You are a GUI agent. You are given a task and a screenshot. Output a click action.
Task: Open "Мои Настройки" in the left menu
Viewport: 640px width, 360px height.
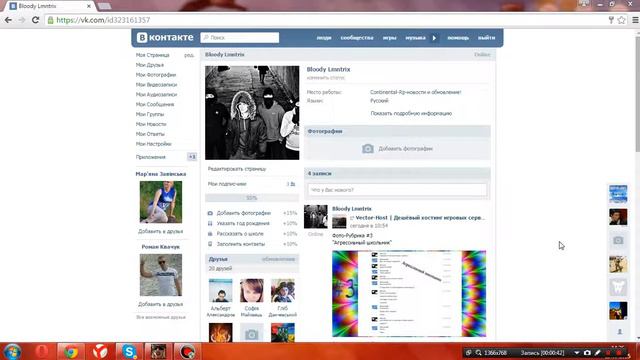point(153,144)
